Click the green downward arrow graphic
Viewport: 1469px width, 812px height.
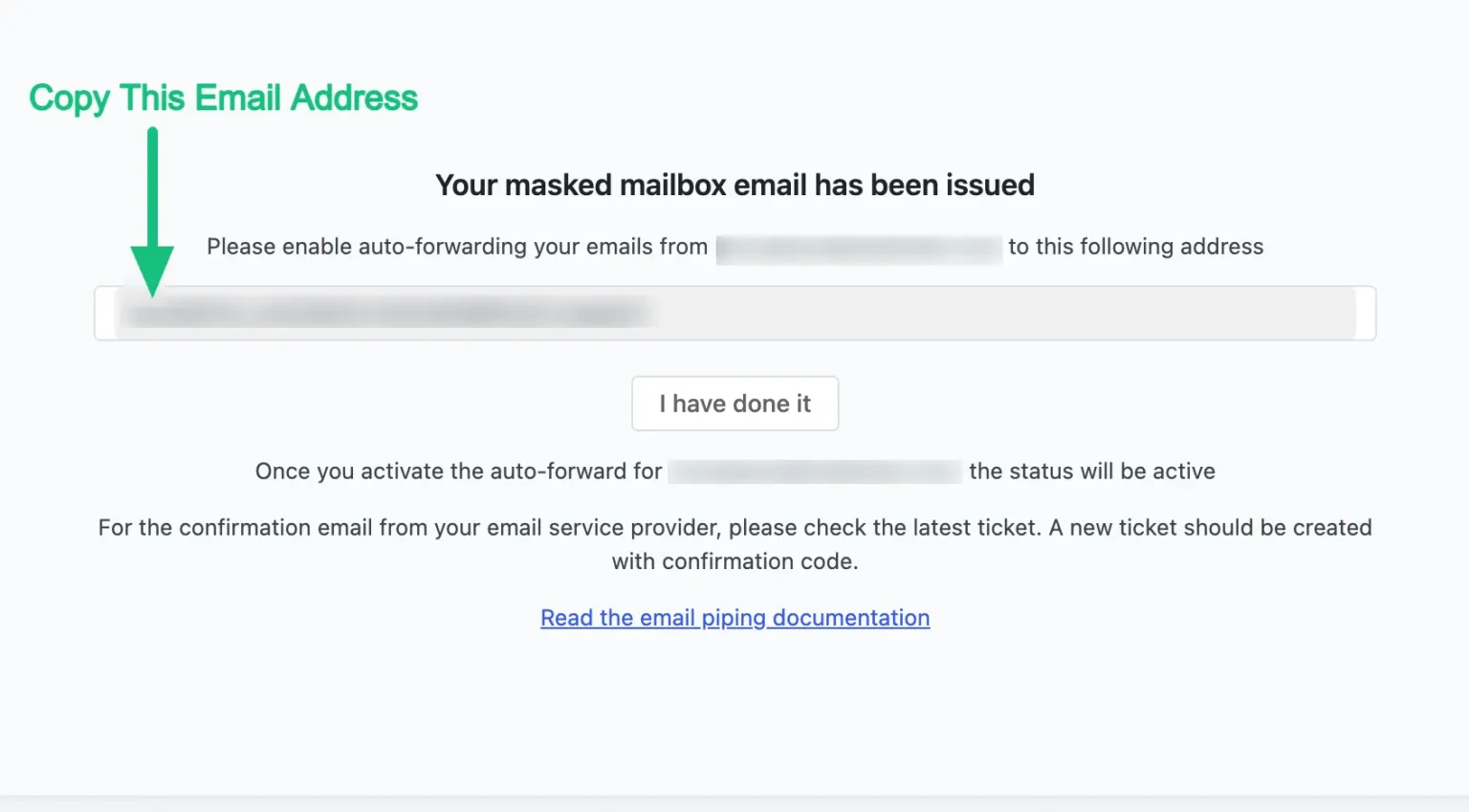151,206
